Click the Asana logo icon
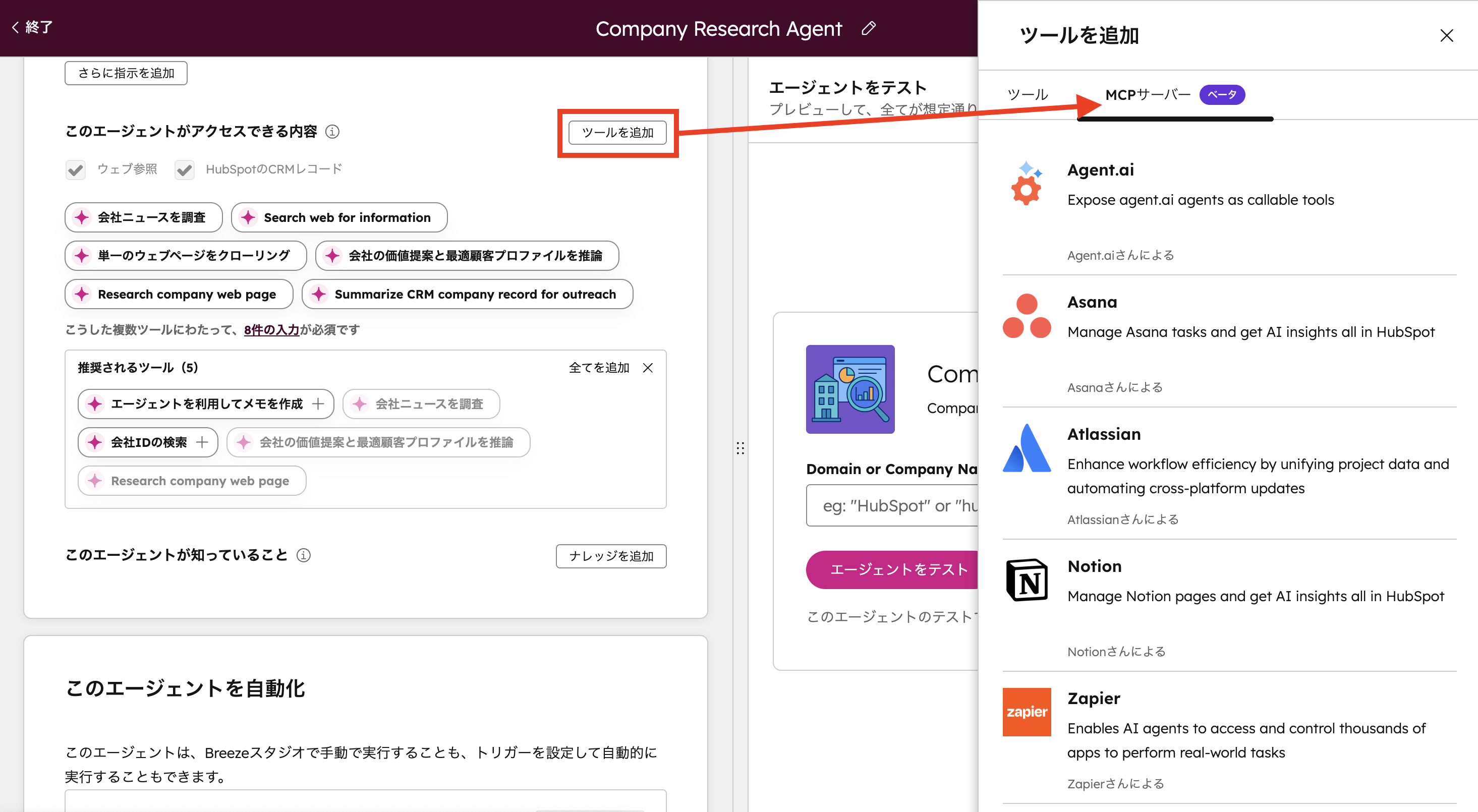 click(1027, 316)
